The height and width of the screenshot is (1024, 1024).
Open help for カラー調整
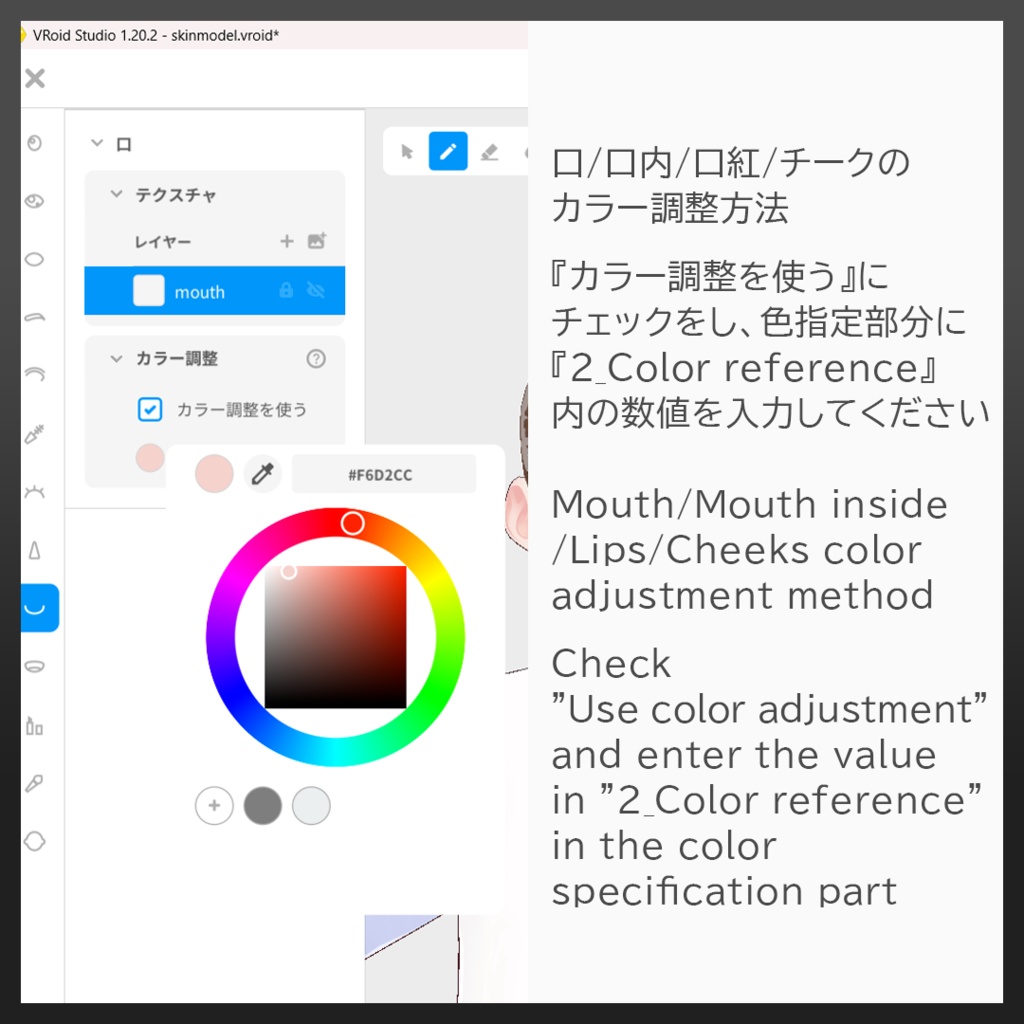[x=316, y=359]
